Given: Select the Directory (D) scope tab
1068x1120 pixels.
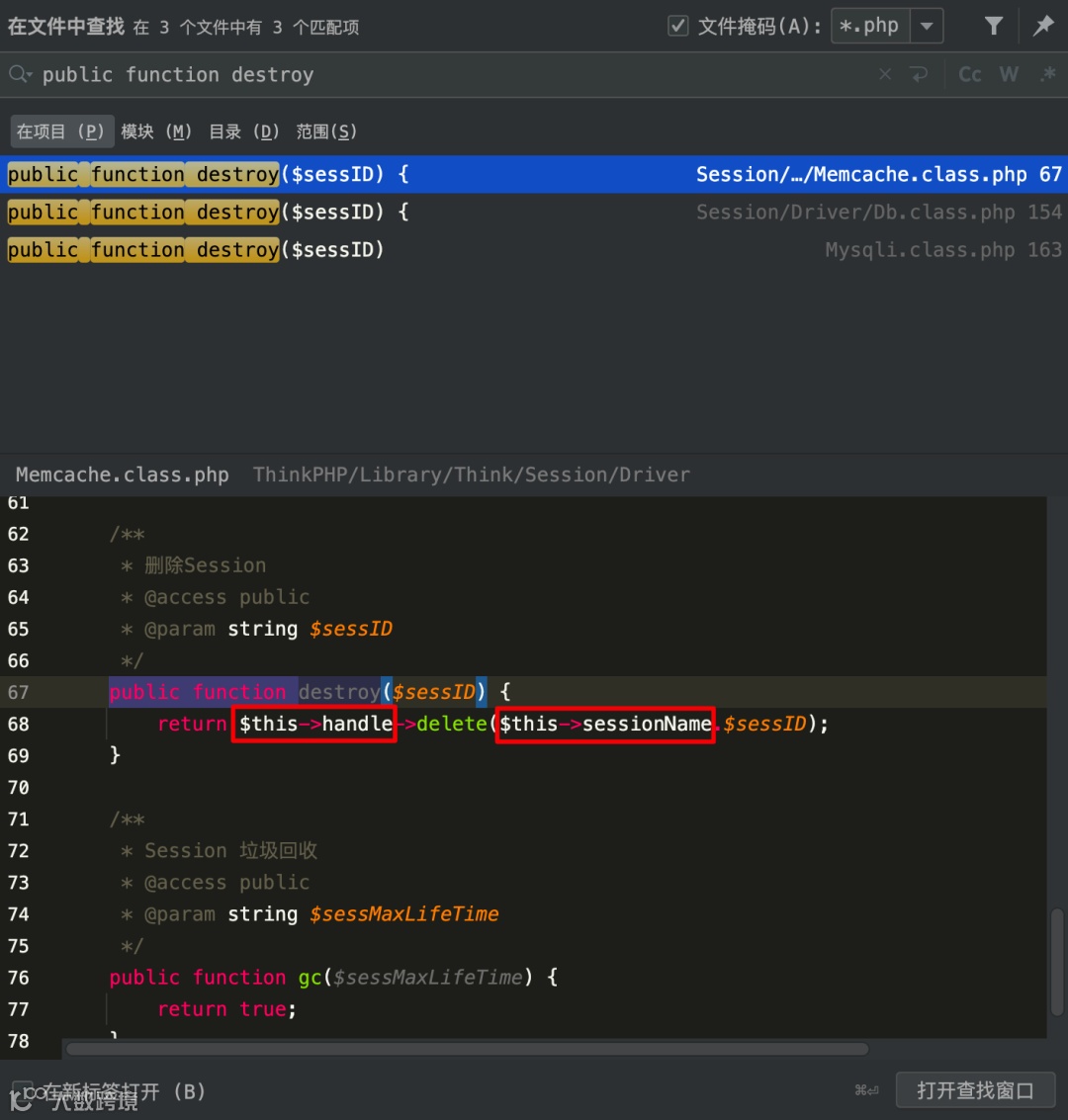Looking at the screenshot, I should click(244, 131).
